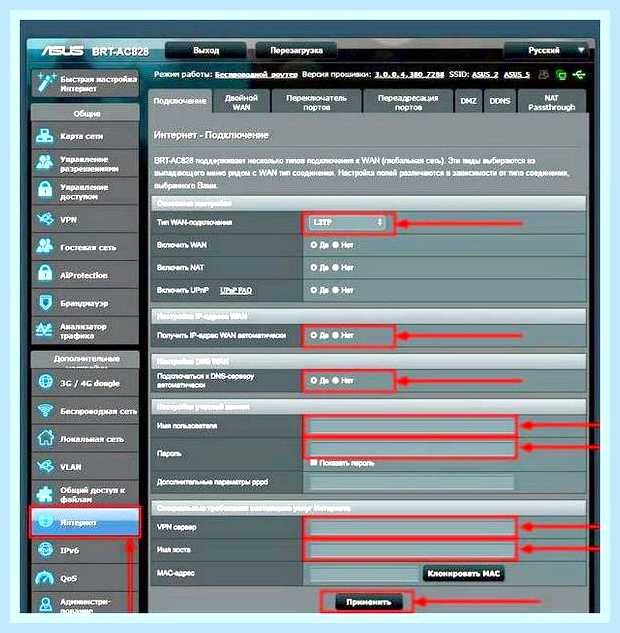
Task: Select Нет for automatic WAN IP
Action: [x=335, y=335]
